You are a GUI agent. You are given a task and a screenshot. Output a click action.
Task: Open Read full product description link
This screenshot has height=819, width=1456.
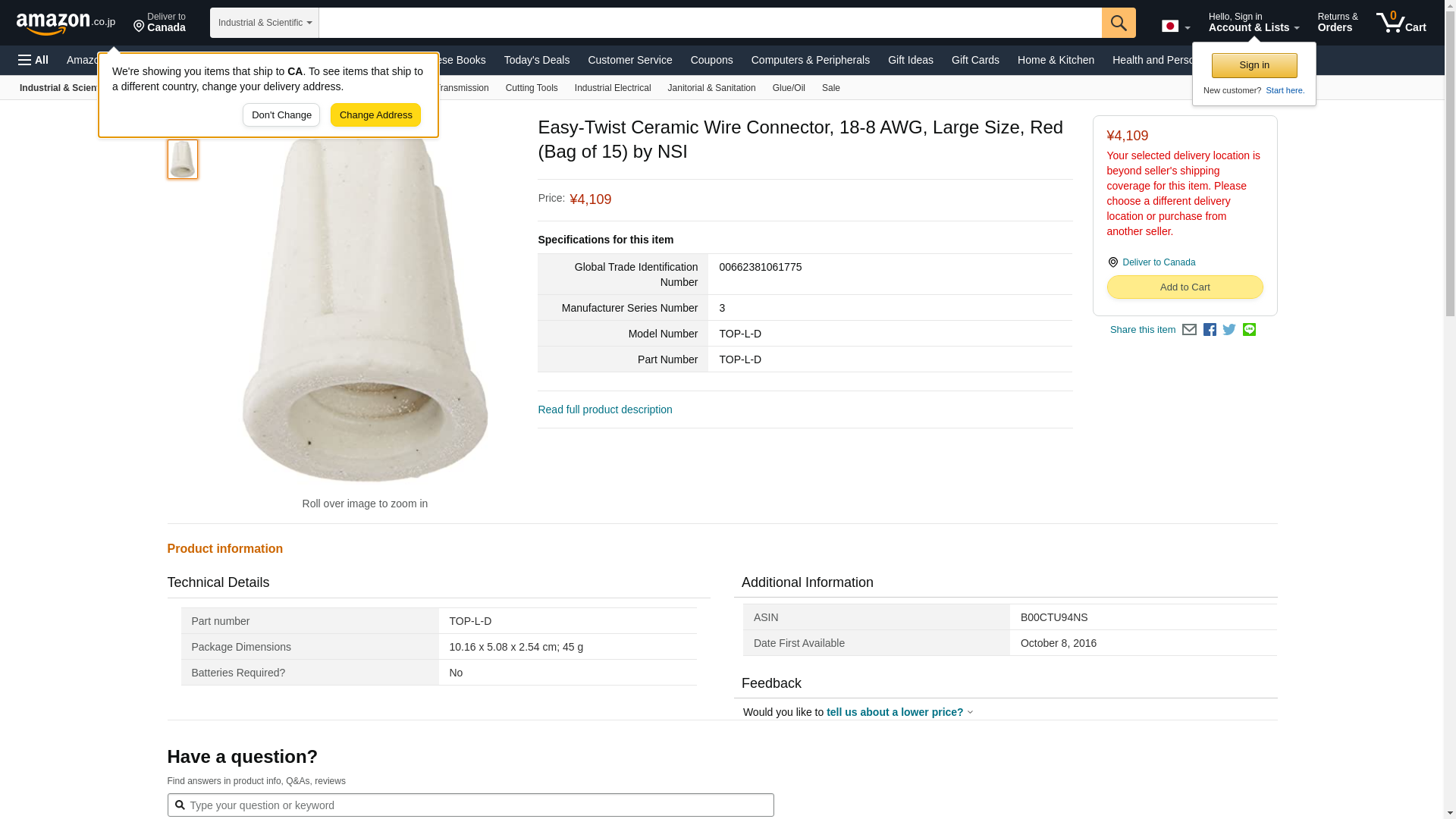604,409
